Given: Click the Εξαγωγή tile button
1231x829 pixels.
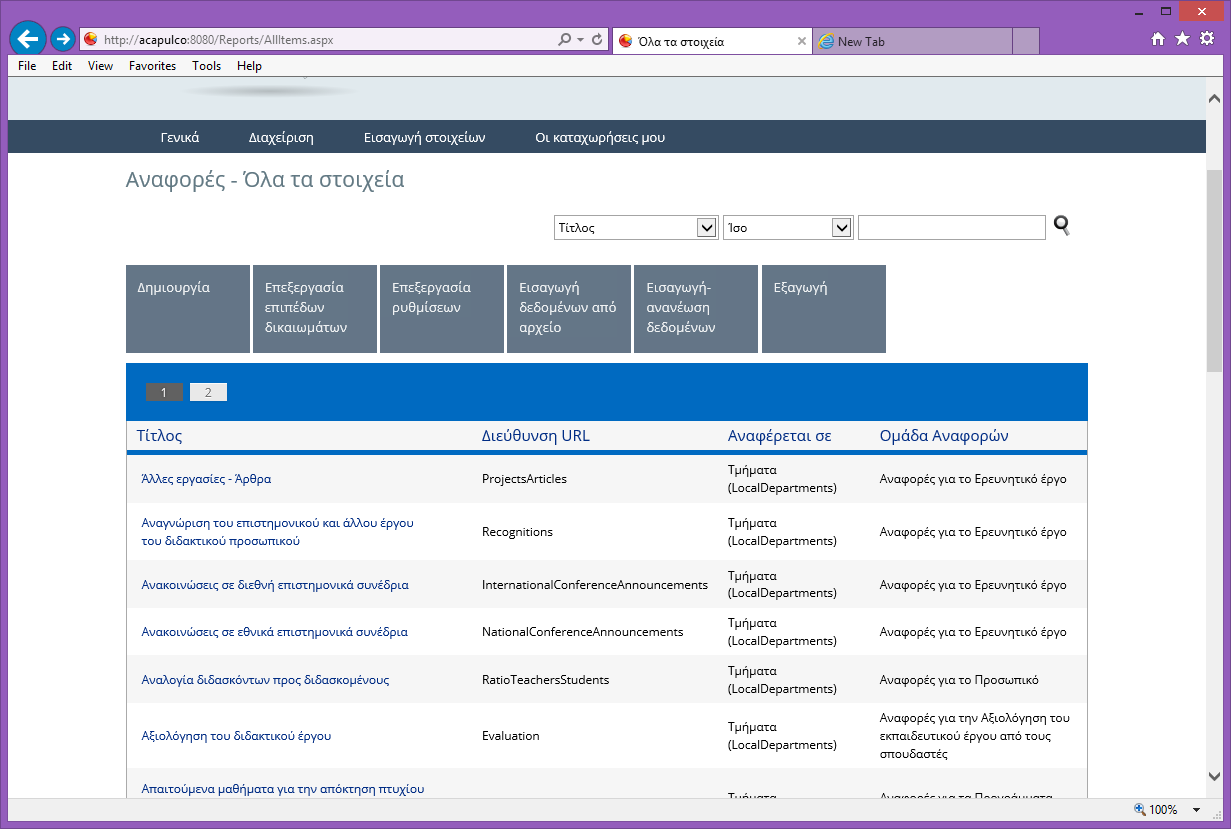Looking at the screenshot, I should pyautogui.click(x=823, y=309).
